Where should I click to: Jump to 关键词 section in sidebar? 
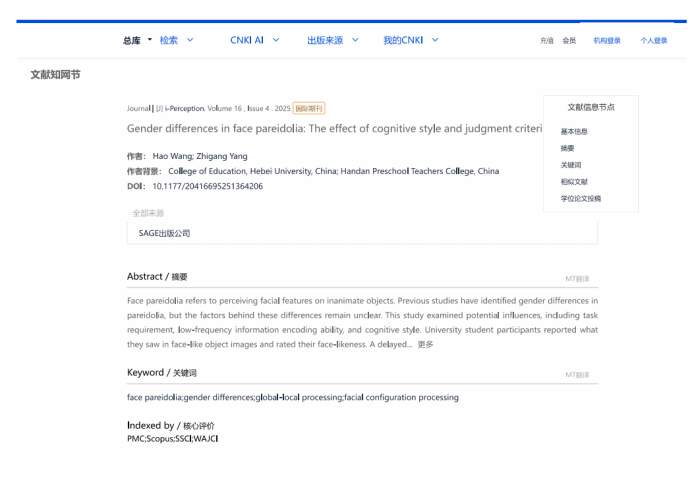[x=571, y=165]
